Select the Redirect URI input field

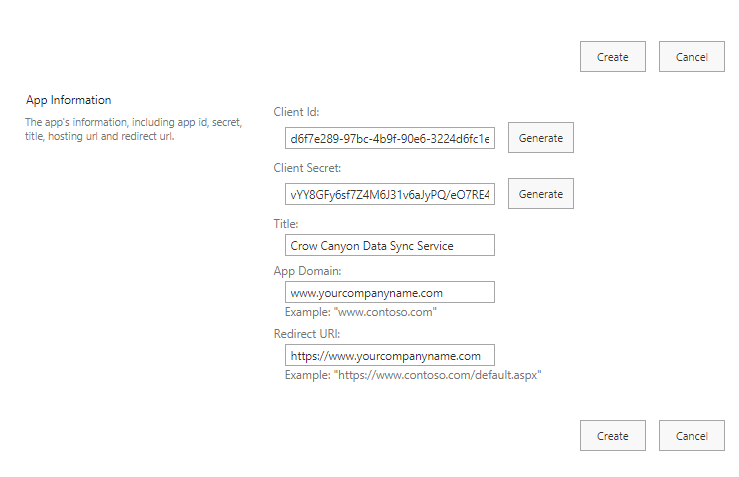click(389, 355)
